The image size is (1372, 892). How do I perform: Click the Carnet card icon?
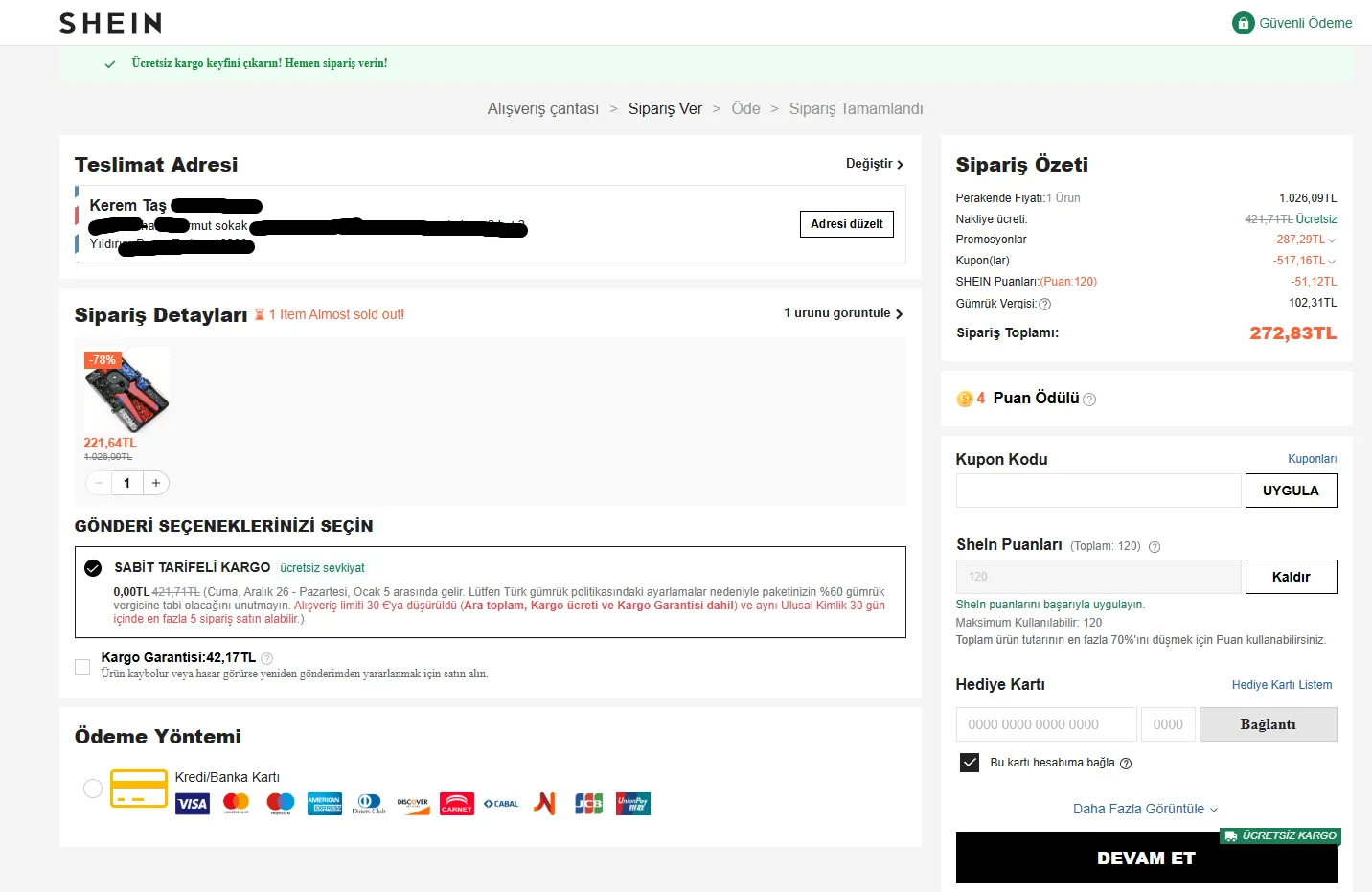[457, 804]
